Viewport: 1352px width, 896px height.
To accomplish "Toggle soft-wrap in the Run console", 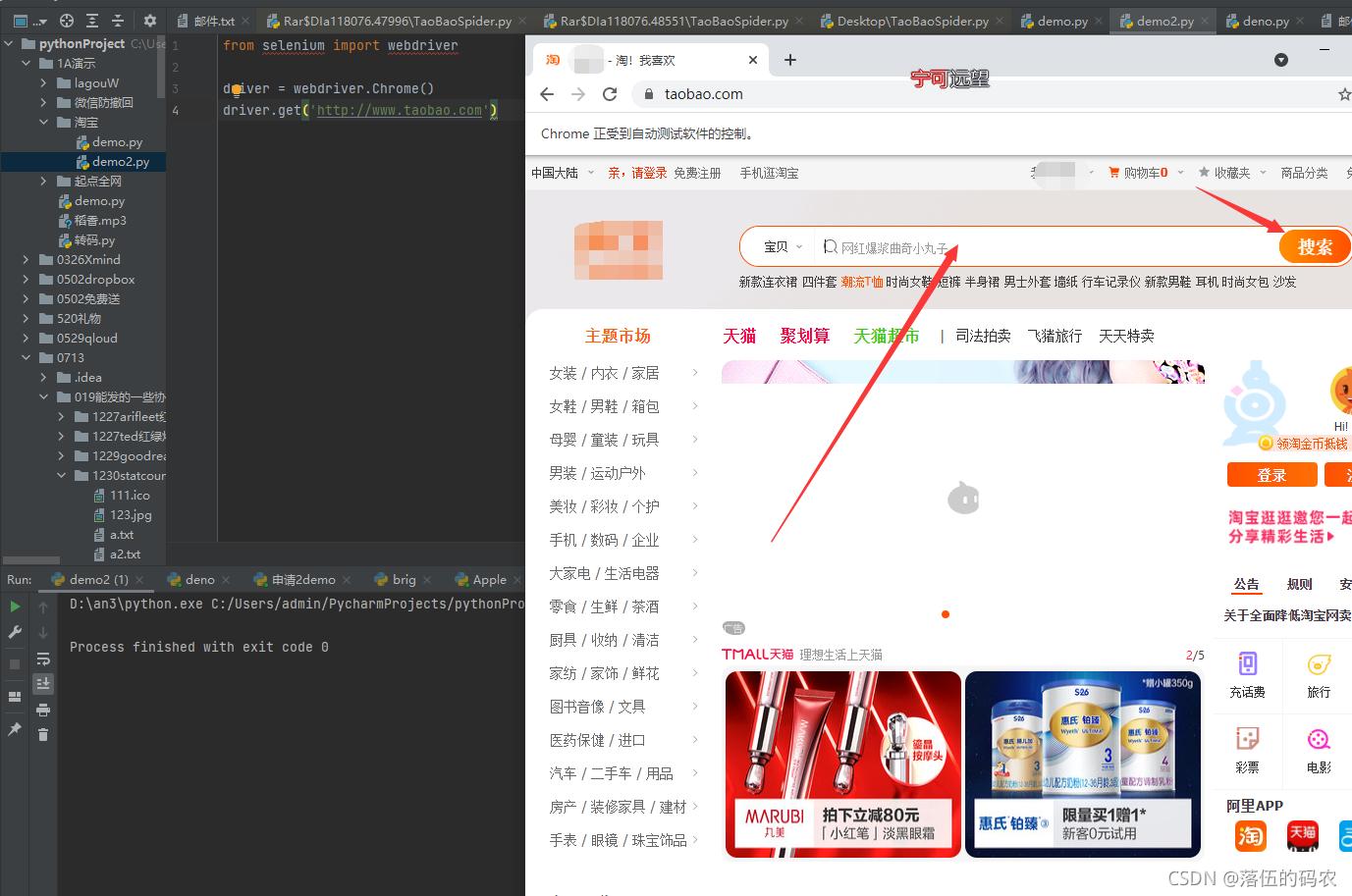I will click(x=42, y=658).
